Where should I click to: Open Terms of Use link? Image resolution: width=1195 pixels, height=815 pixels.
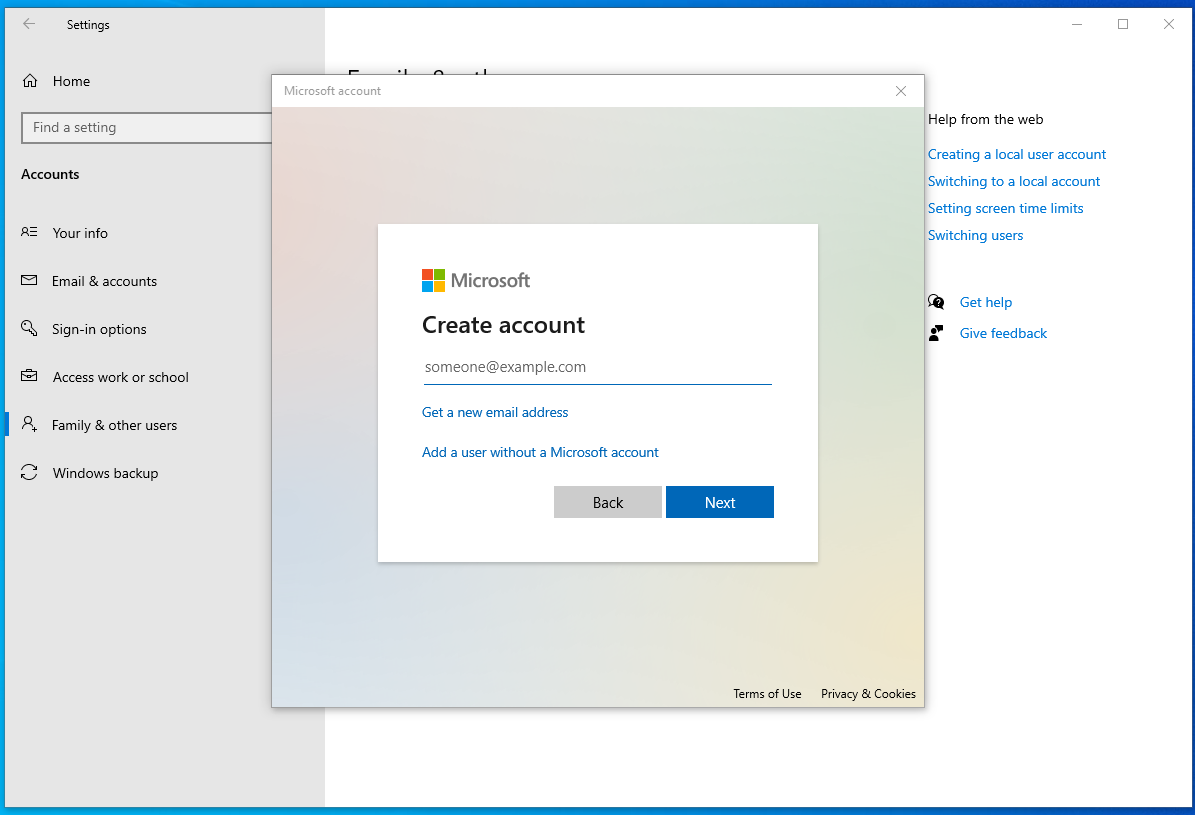click(x=767, y=694)
